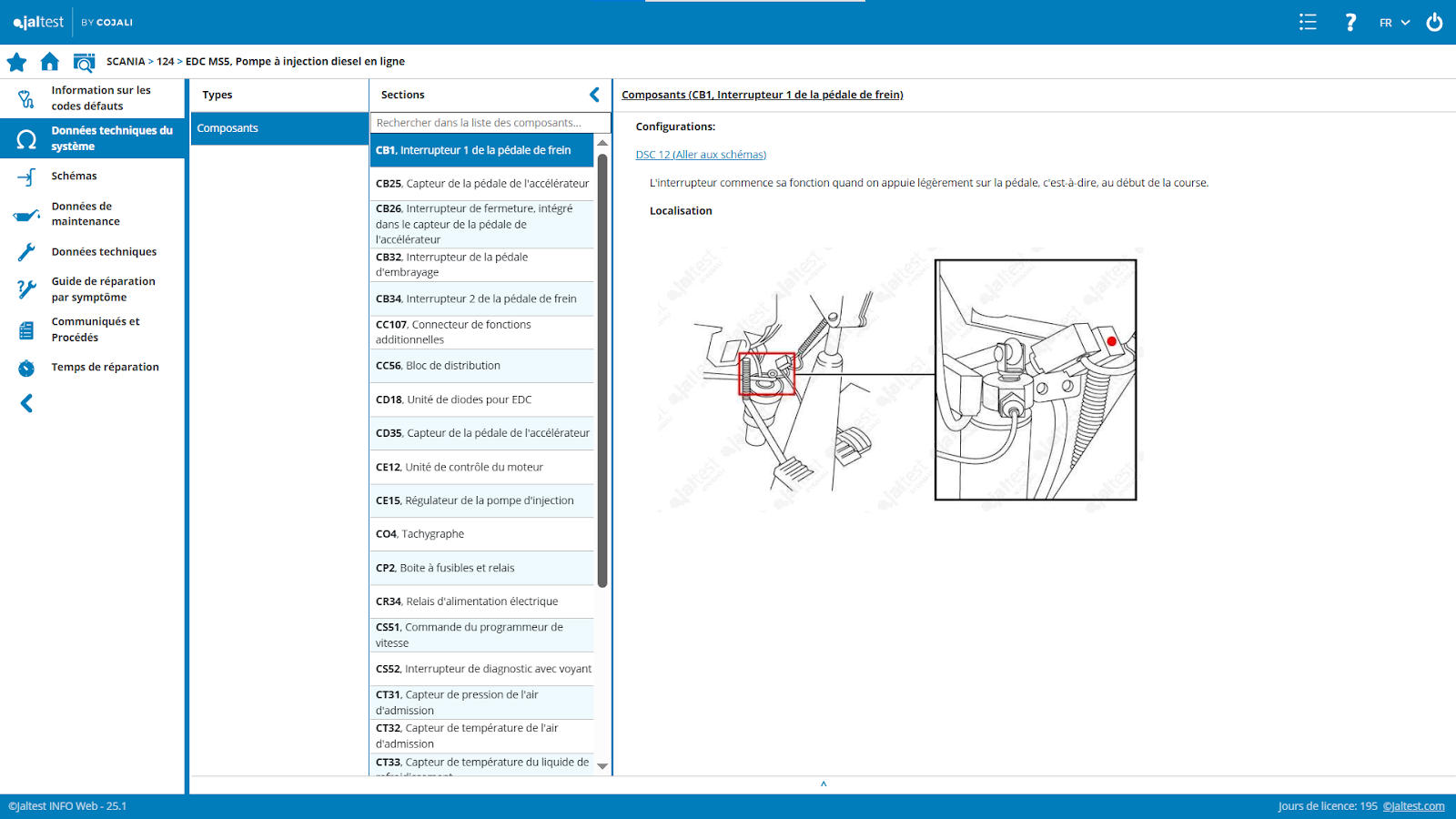Go to the home icon
1456x819 pixels.
[x=50, y=61]
